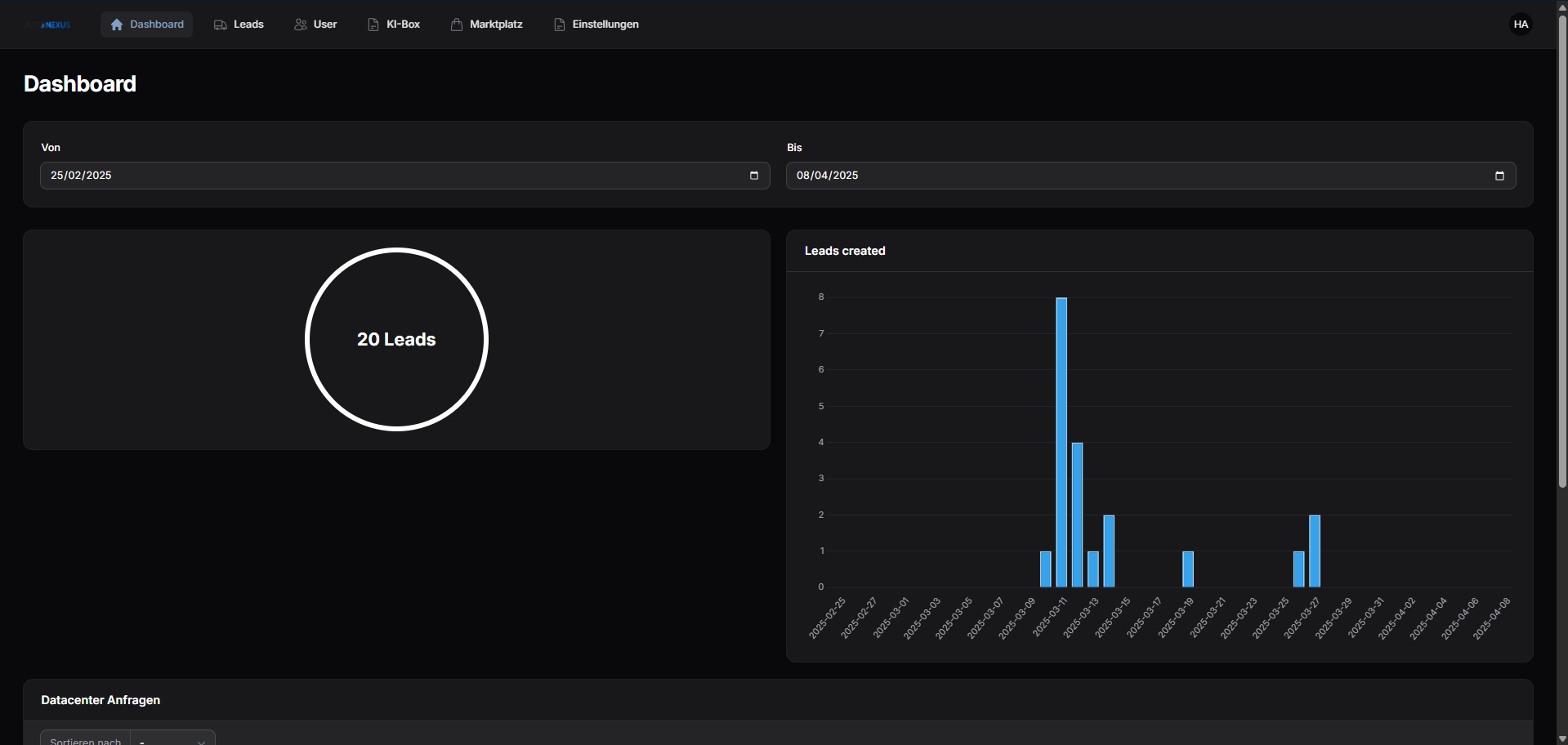Click the Von date field showing 25/02/2025
Image resolution: width=1568 pixels, height=745 pixels.
pos(392,176)
